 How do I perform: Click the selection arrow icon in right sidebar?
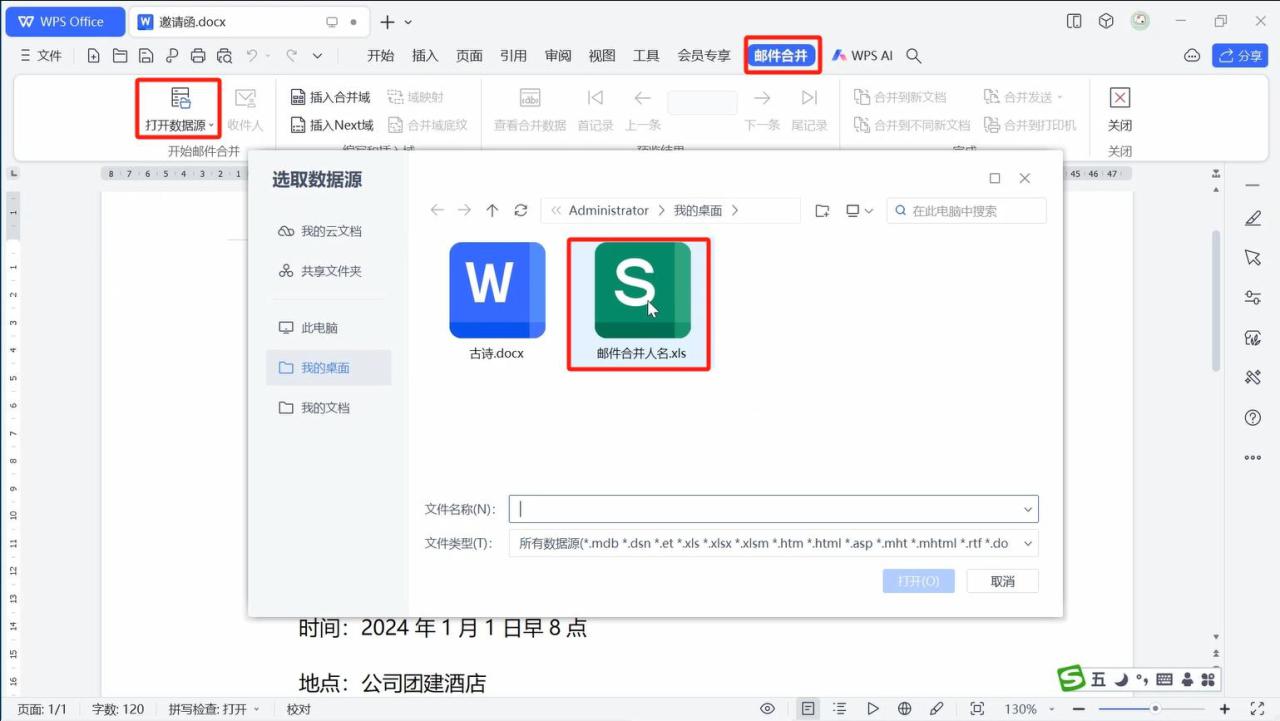coord(1253,258)
